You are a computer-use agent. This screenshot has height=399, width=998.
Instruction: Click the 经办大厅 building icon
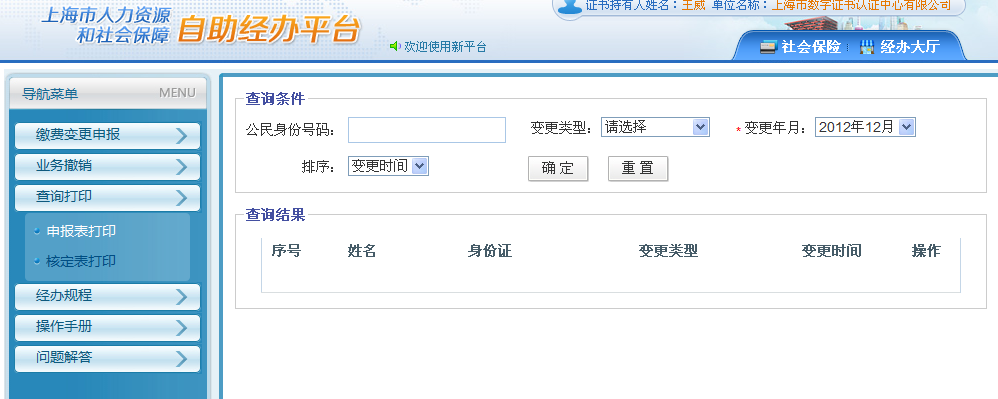coord(866,47)
